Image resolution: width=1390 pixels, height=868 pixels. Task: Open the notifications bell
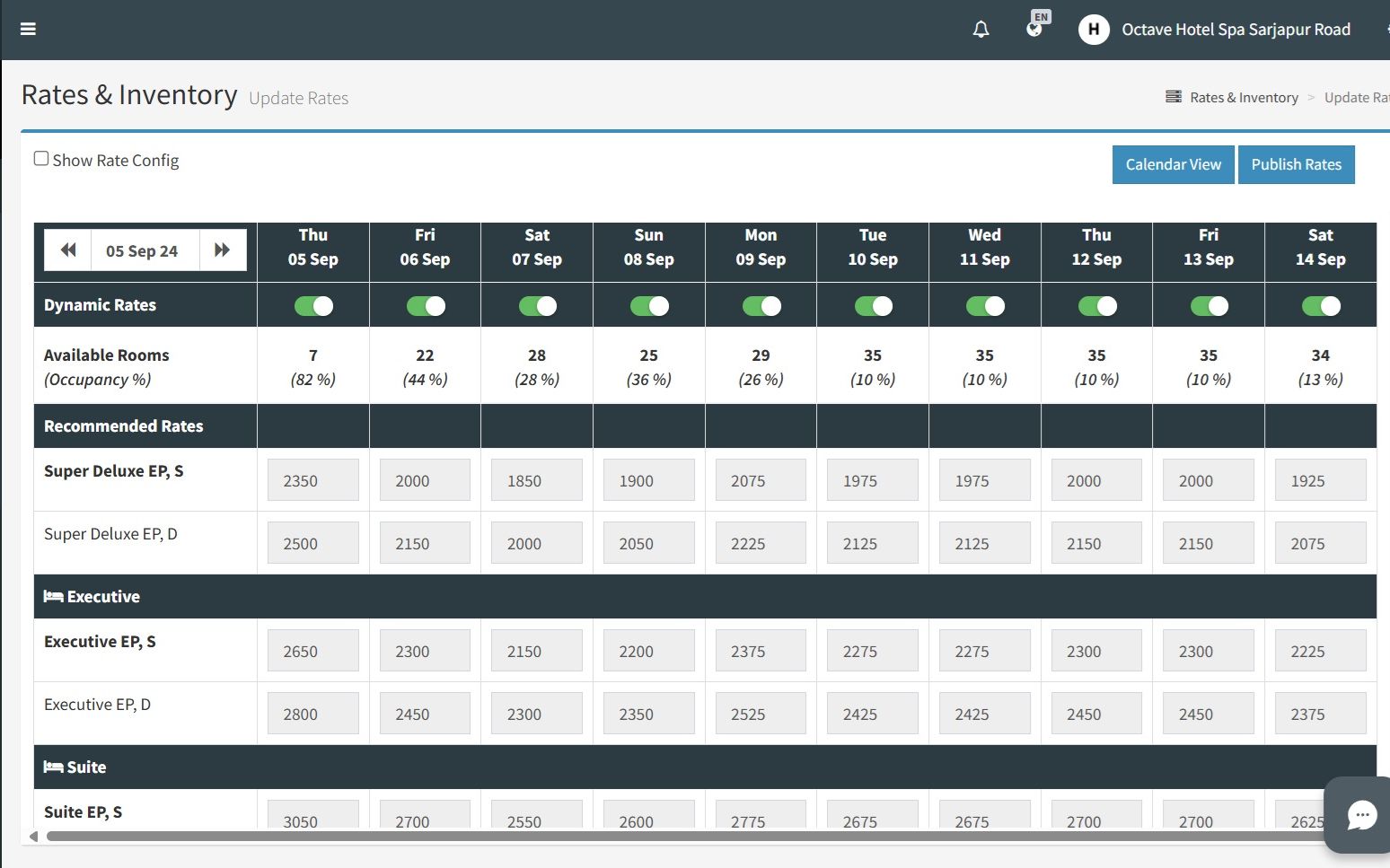pyautogui.click(x=981, y=30)
